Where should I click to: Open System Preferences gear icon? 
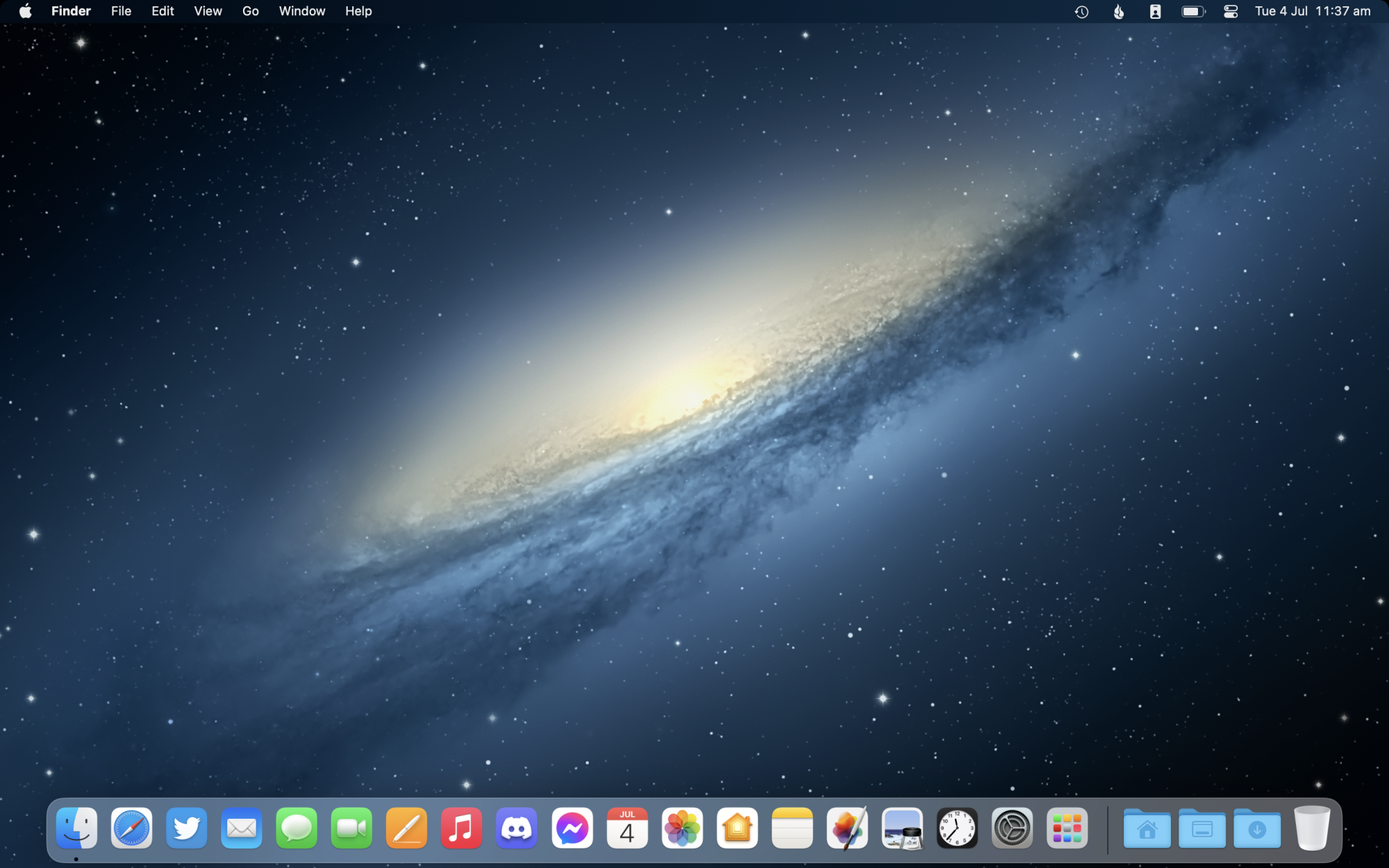click(x=1012, y=828)
